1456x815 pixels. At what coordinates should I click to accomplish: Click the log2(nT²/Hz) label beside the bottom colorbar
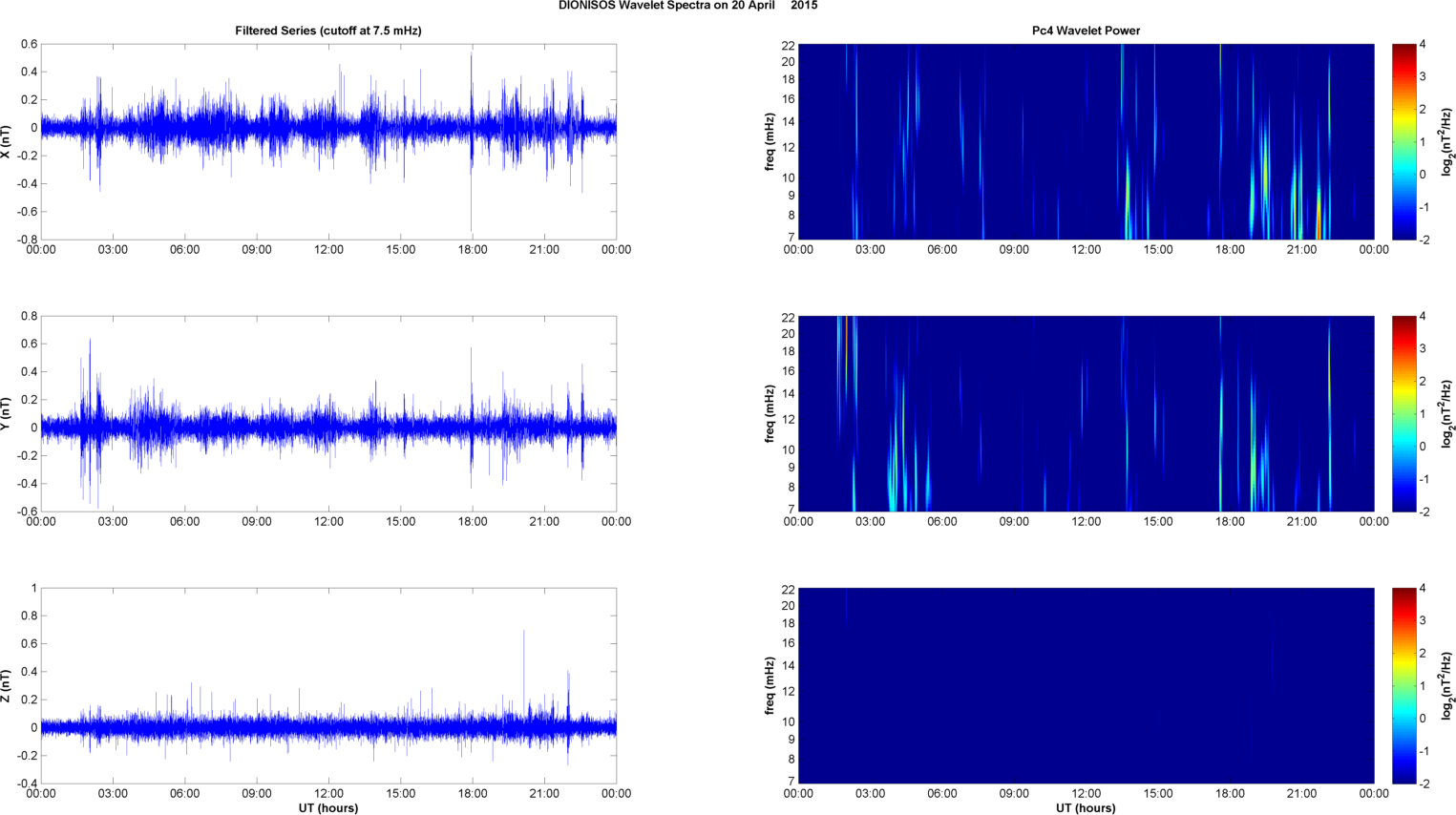tap(1448, 685)
